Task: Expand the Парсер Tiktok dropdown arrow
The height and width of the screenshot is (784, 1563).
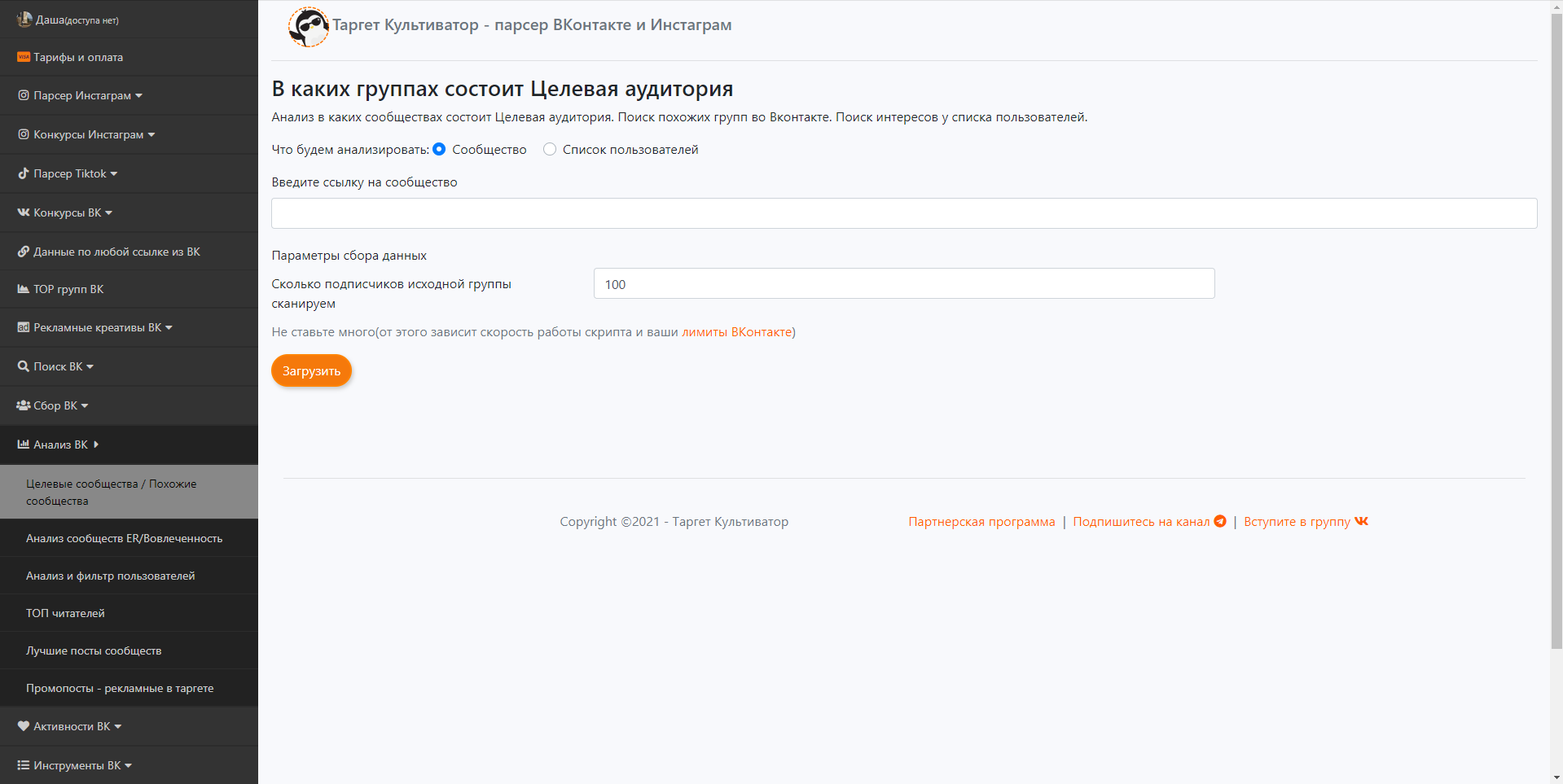Action: click(114, 174)
